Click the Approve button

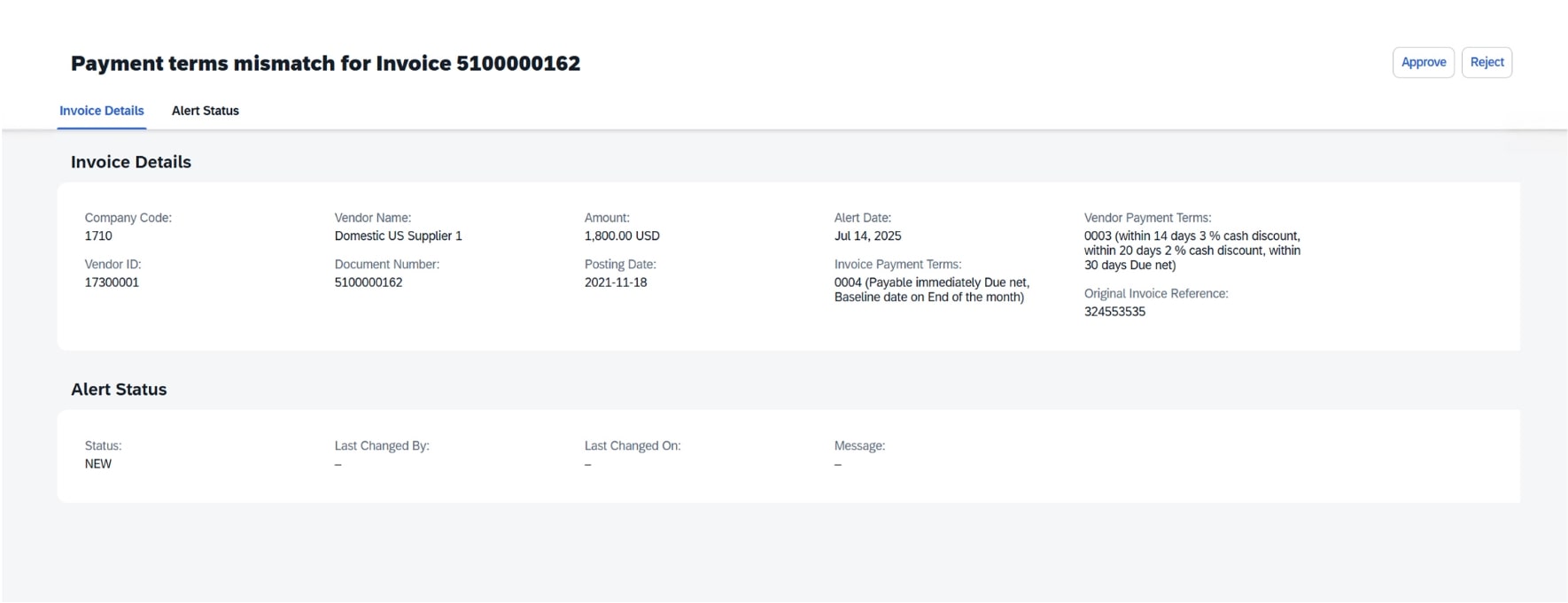click(1424, 62)
